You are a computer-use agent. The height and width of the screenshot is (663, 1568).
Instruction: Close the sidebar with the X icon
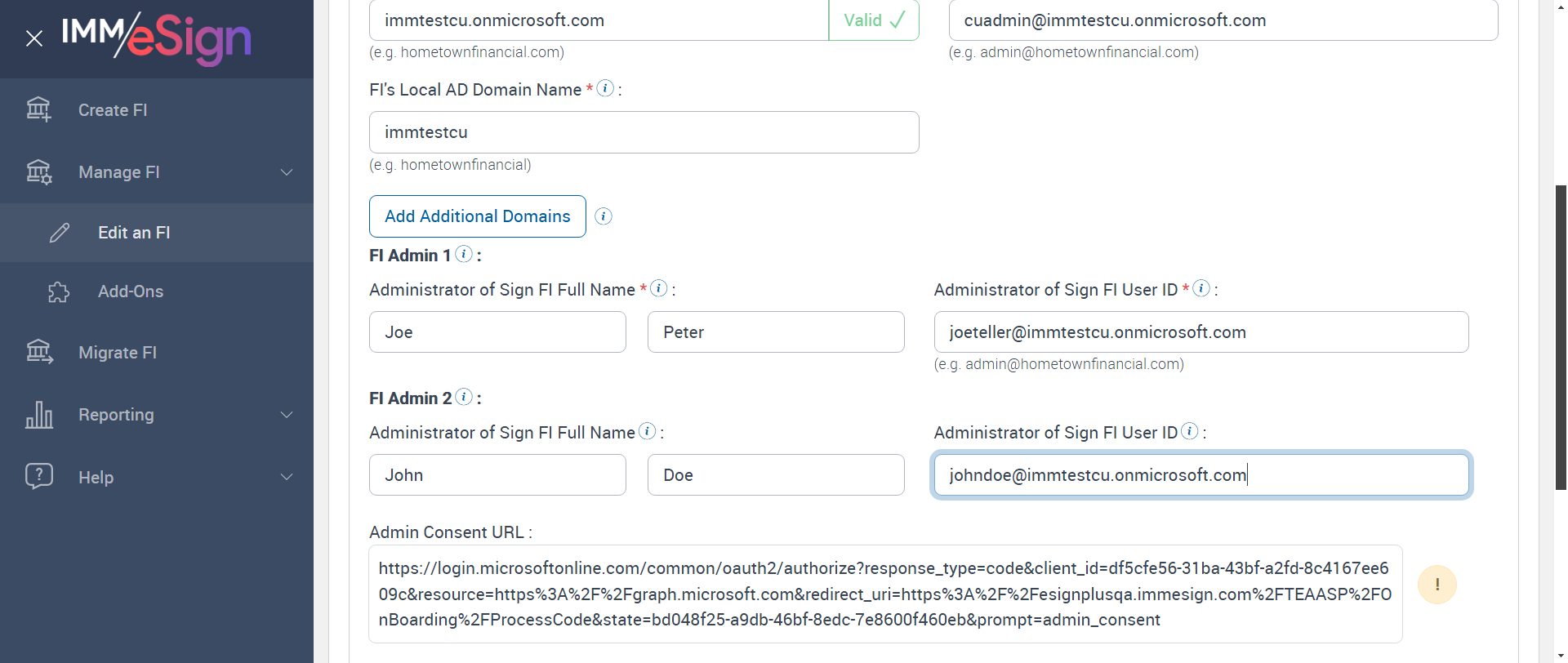tap(34, 38)
